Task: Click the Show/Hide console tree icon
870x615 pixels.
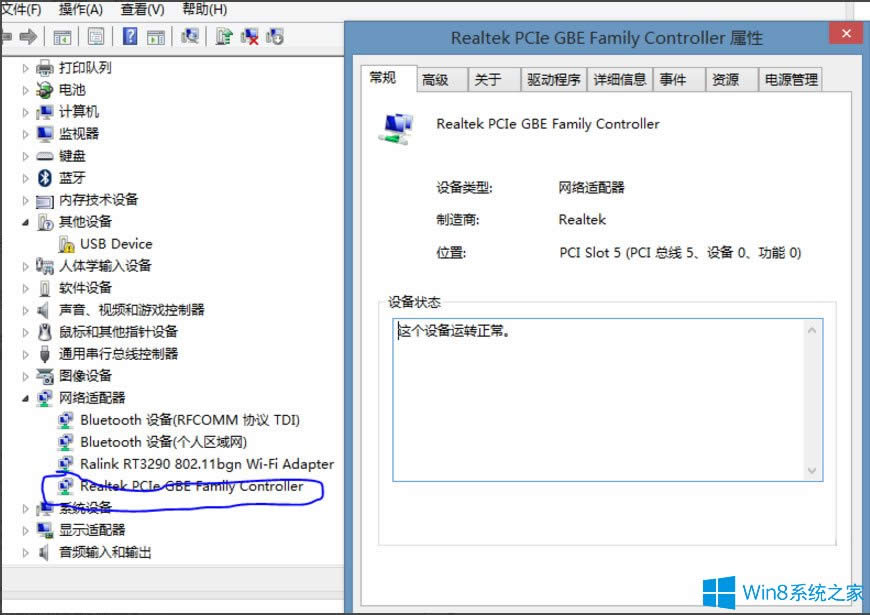Action: tap(62, 37)
